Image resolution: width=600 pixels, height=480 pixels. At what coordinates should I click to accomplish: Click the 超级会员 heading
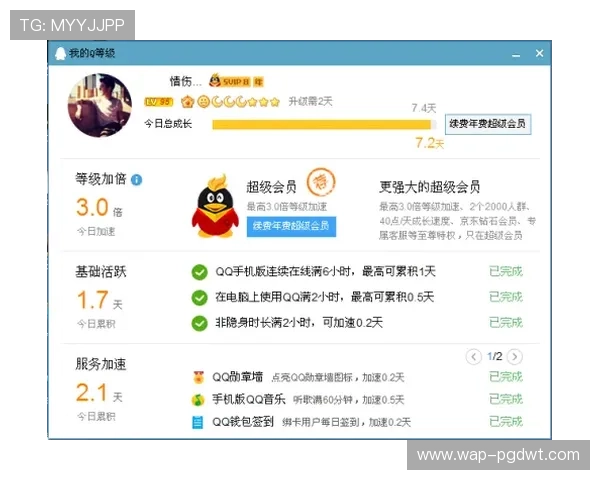click(x=271, y=187)
